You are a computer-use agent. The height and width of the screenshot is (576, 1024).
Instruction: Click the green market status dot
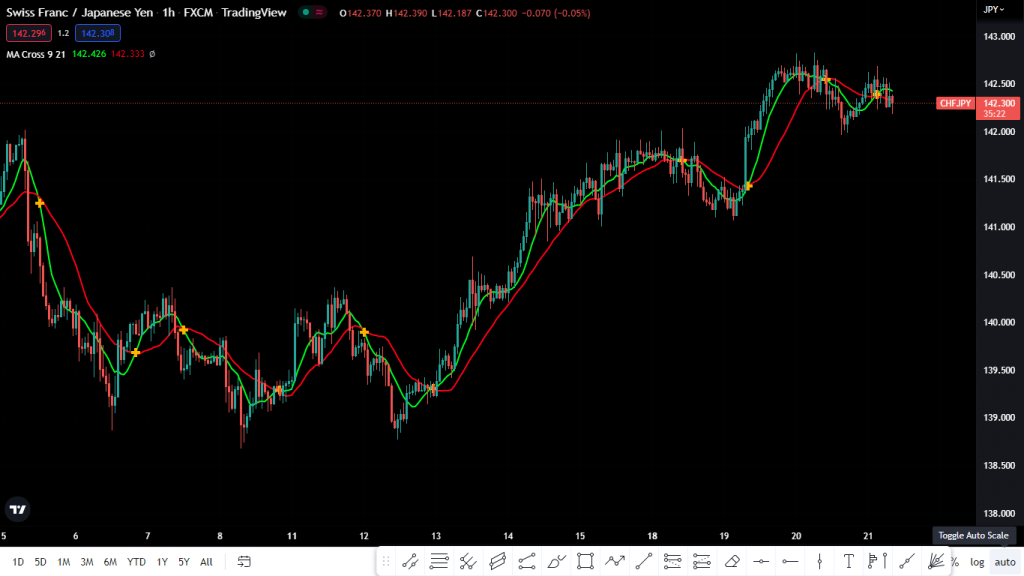tap(306, 12)
